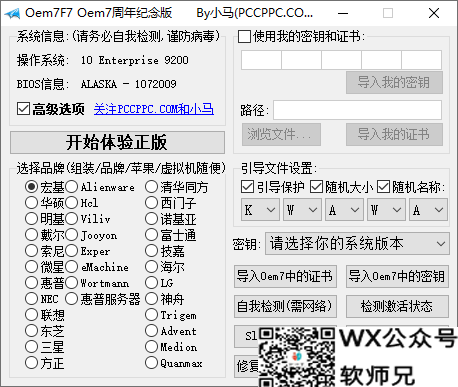Open the fifth boot name dropdown showing A

point(428,210)
